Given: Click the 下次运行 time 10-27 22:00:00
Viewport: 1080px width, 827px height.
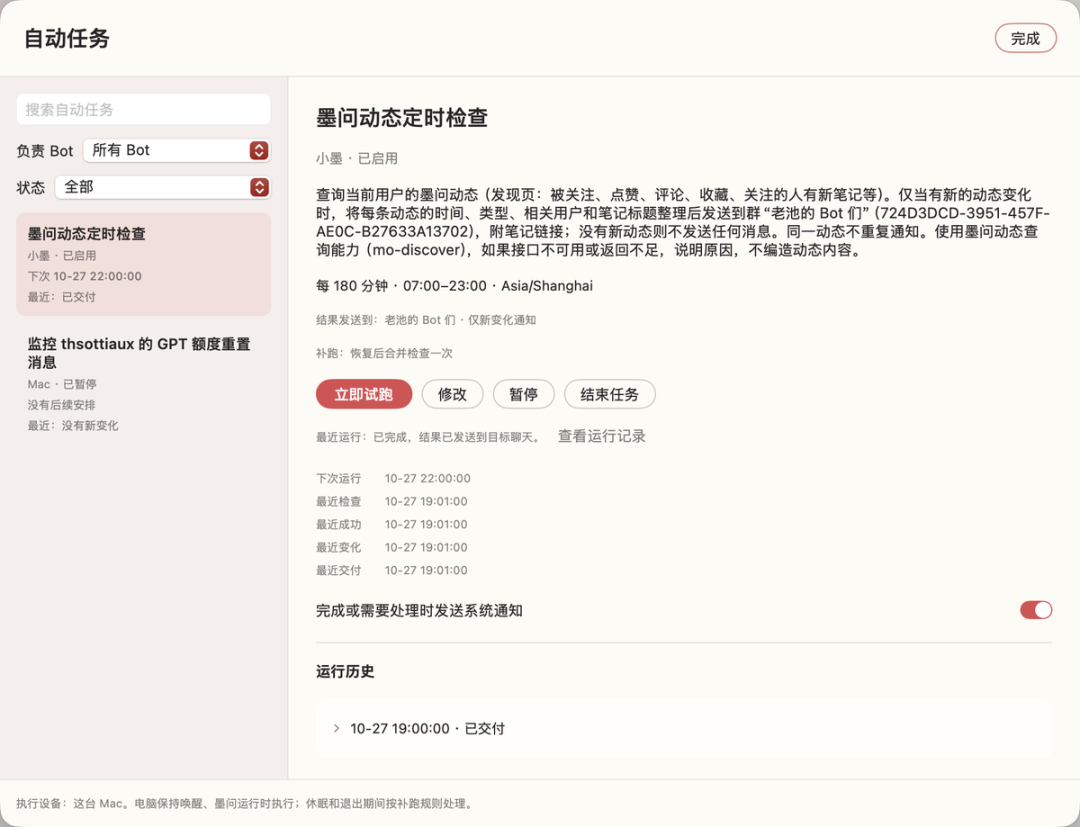Looking at the screenshot, I should (428, 479).
